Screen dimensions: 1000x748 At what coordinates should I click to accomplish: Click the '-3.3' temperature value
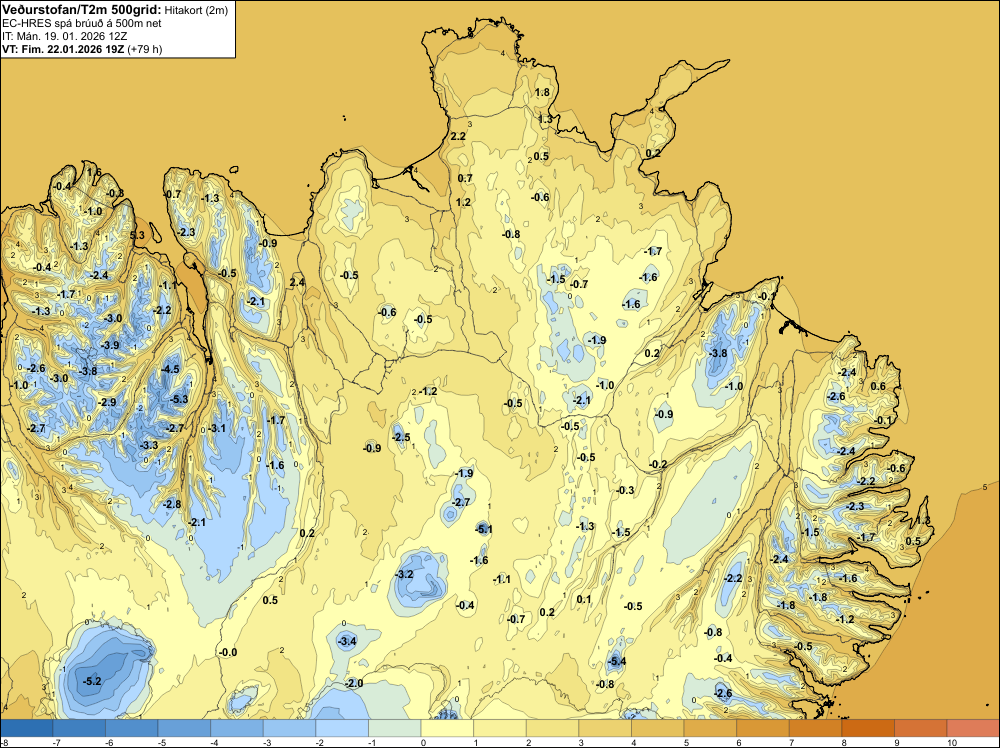pyautogui.click(x=149, y=444)
